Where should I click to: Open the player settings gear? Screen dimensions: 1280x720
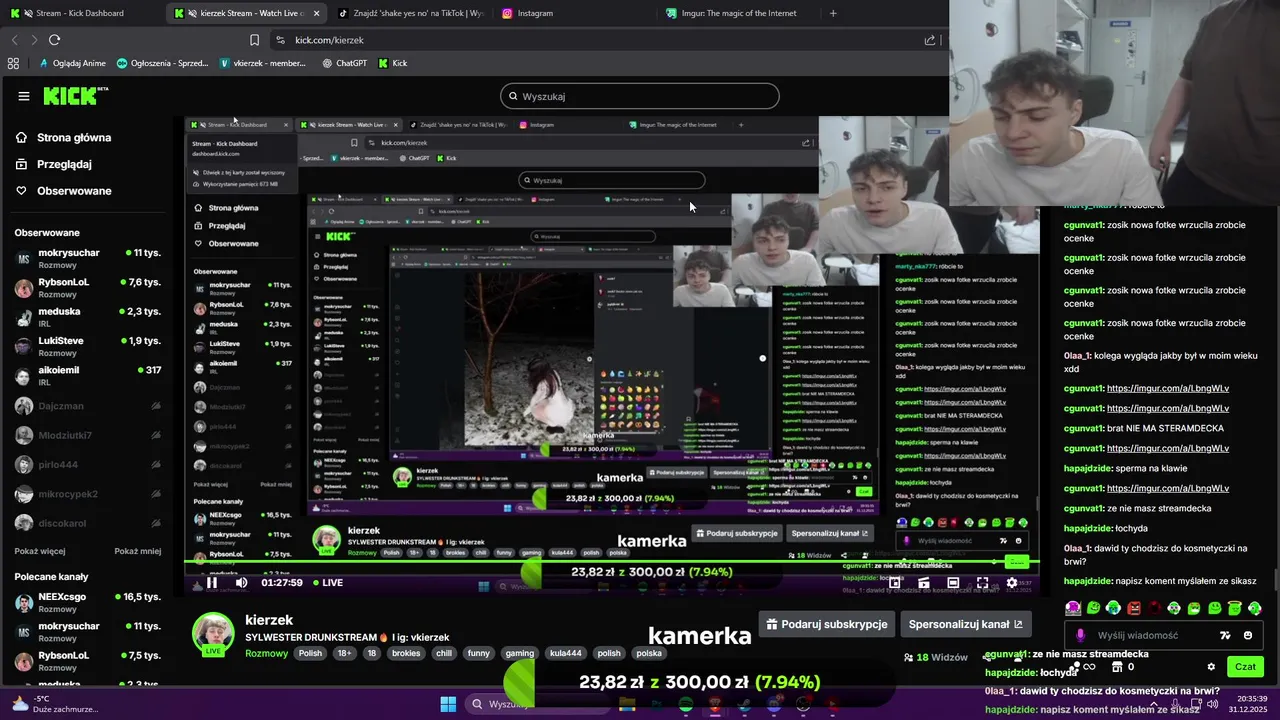click(1011, 583)
